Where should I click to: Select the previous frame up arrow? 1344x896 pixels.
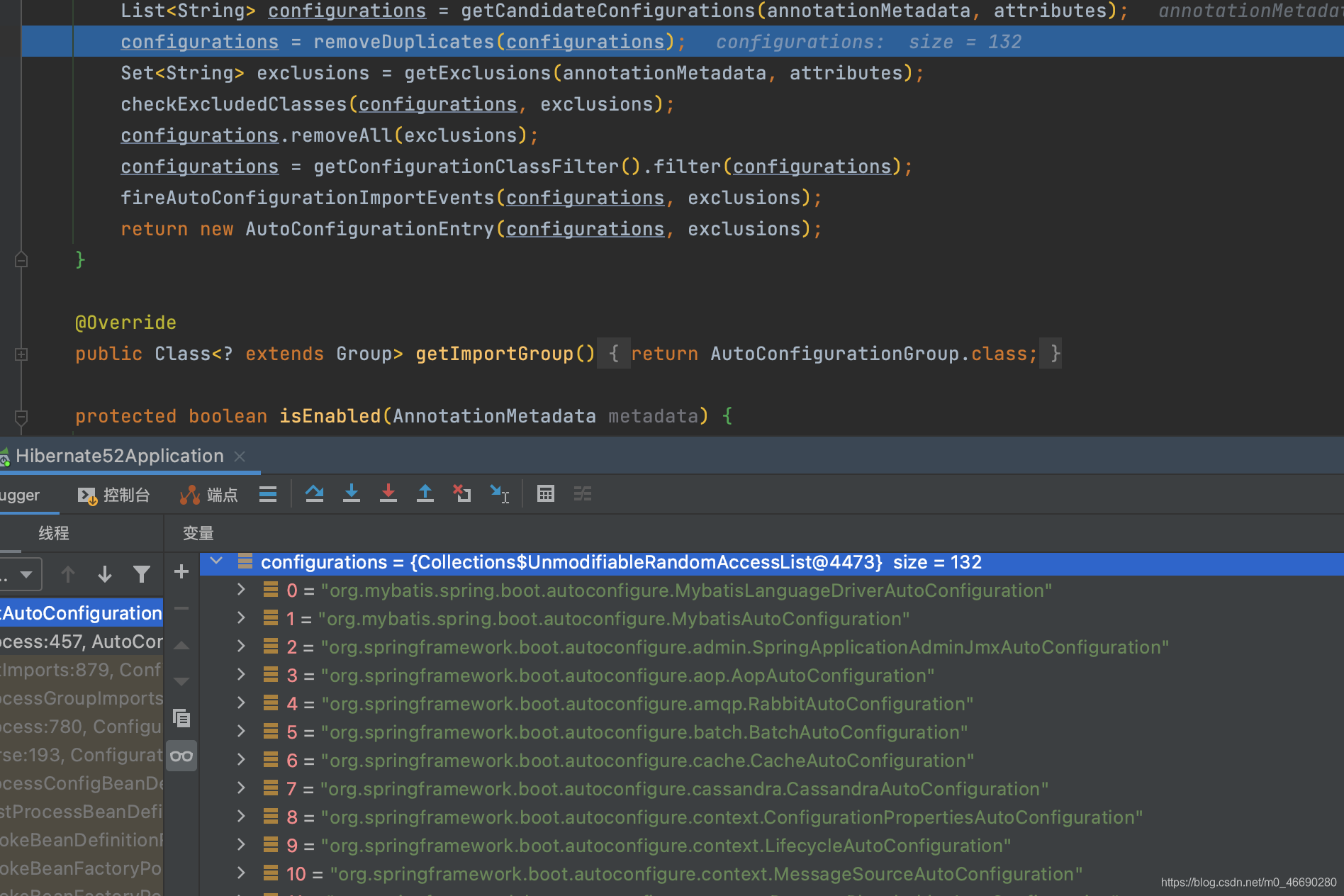68,574
